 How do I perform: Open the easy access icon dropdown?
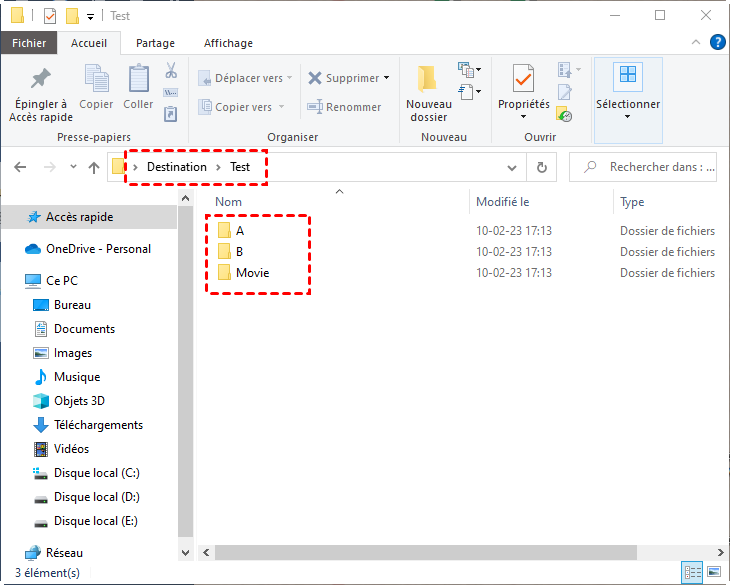point(469,92)
